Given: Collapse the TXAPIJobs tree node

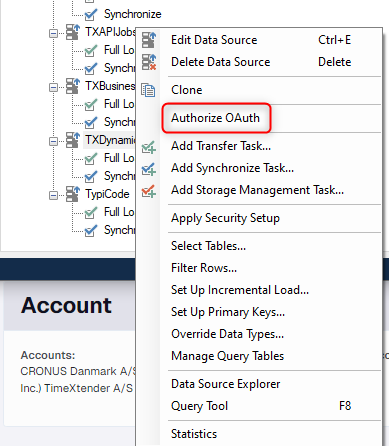Looking at the screenshot, I should [53, 34].
